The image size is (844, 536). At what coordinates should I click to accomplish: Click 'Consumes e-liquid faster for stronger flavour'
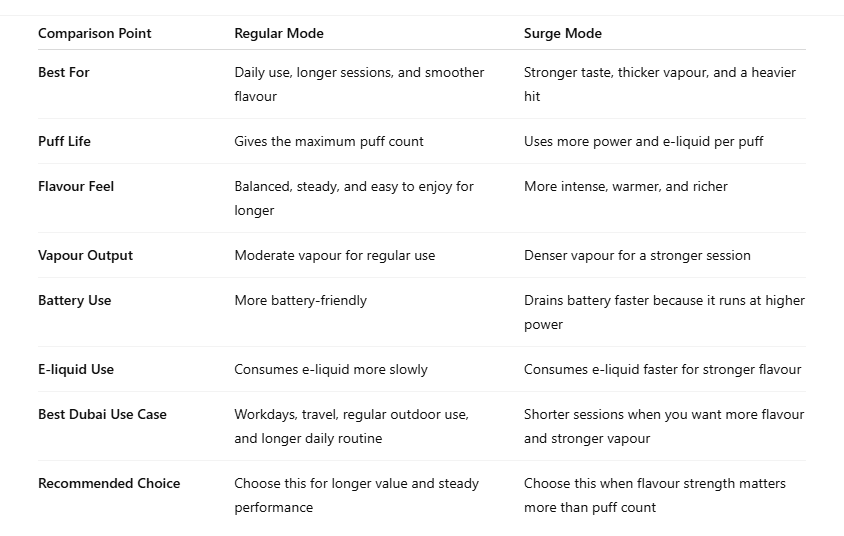(663, 369)
